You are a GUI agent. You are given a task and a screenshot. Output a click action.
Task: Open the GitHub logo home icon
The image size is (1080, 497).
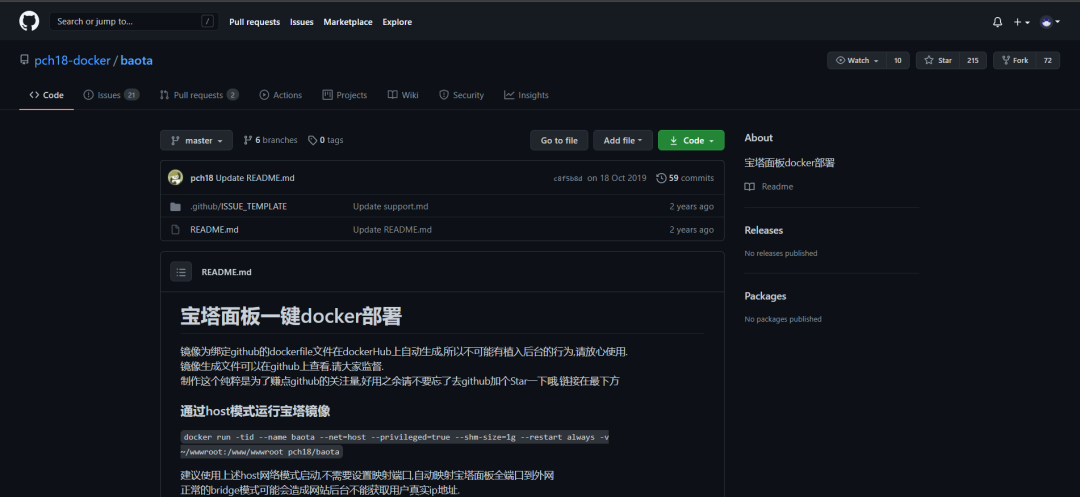29,21
